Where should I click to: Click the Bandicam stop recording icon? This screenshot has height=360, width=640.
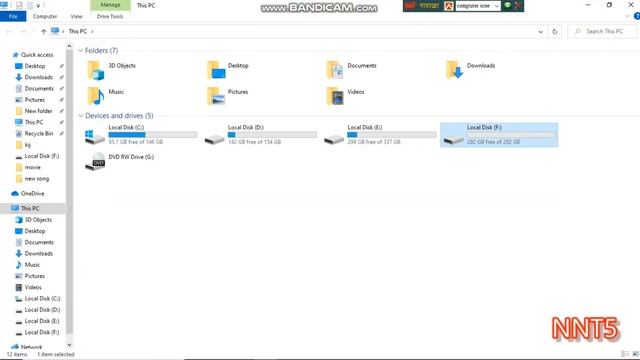518,6
